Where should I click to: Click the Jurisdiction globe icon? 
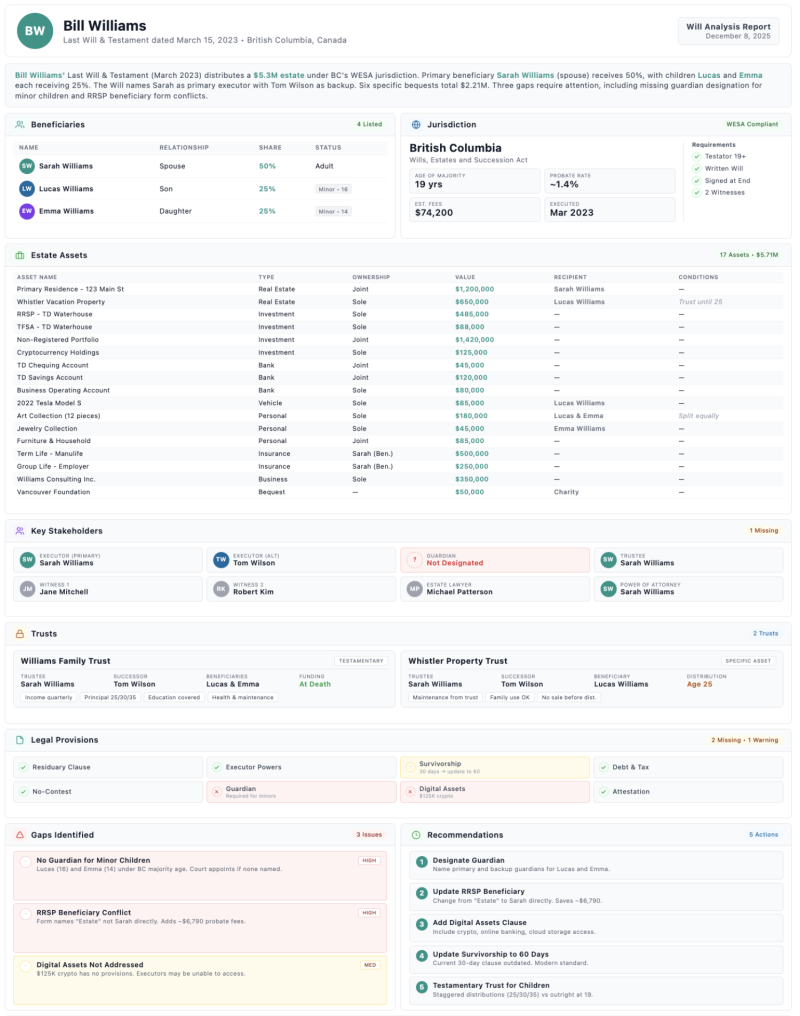(416, 125)
